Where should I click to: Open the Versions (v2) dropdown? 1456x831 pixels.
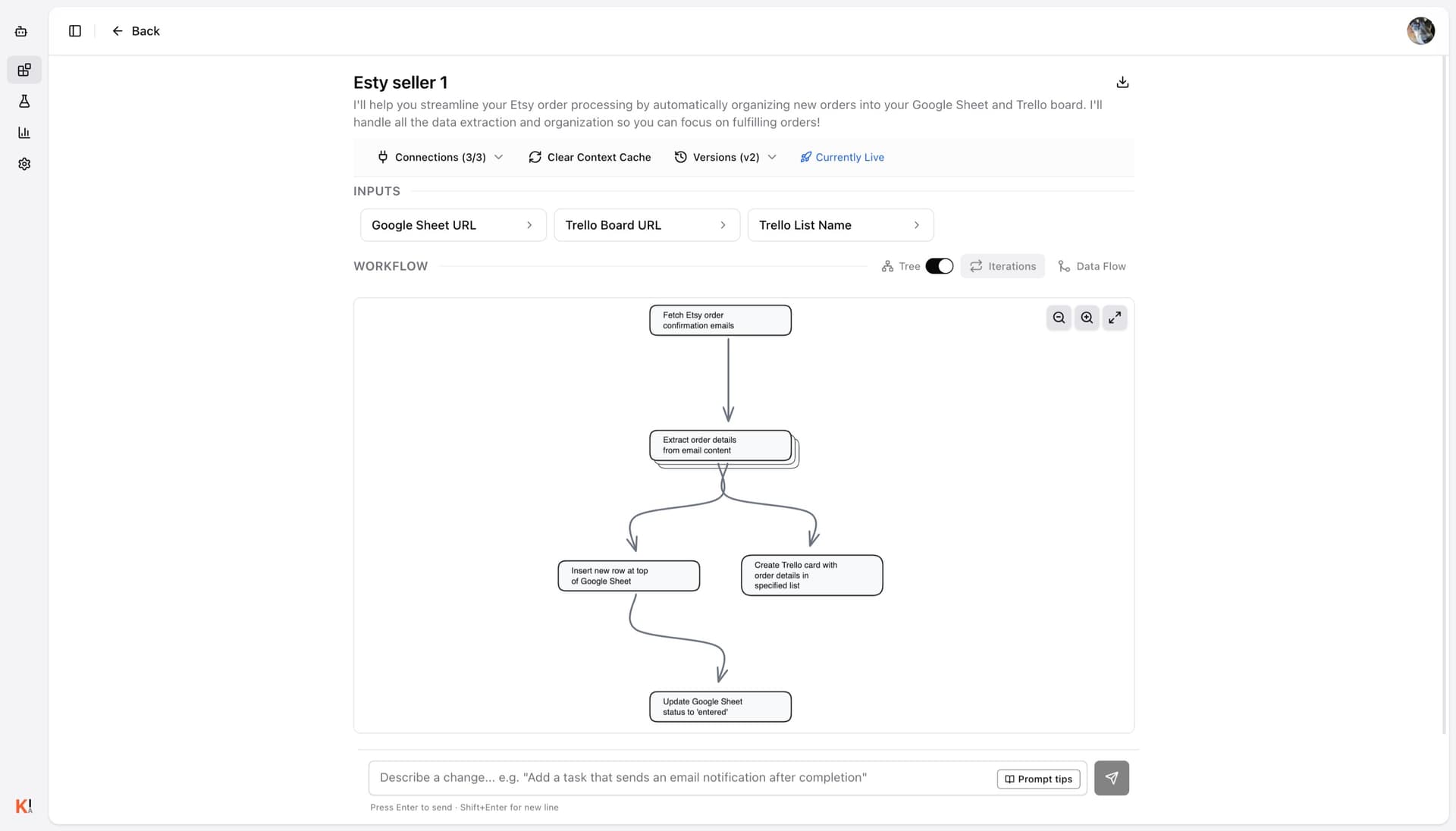(725, 157)
